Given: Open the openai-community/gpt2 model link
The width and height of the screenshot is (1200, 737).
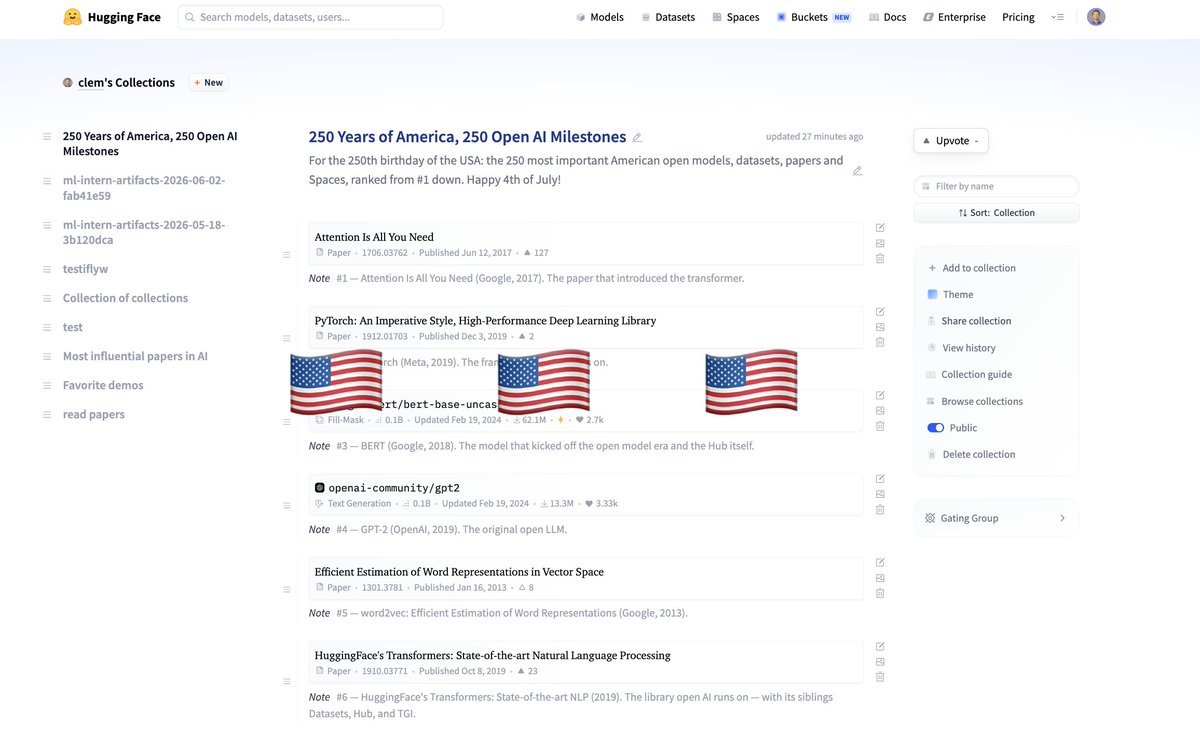Looking at the screenshot, I should pyautogui.click(x=393, y=488).
